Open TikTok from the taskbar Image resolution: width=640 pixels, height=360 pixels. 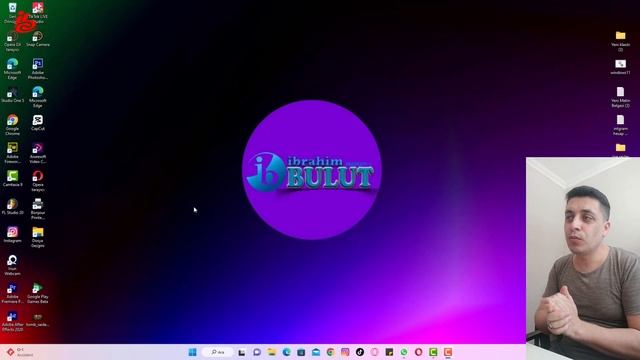360,352
